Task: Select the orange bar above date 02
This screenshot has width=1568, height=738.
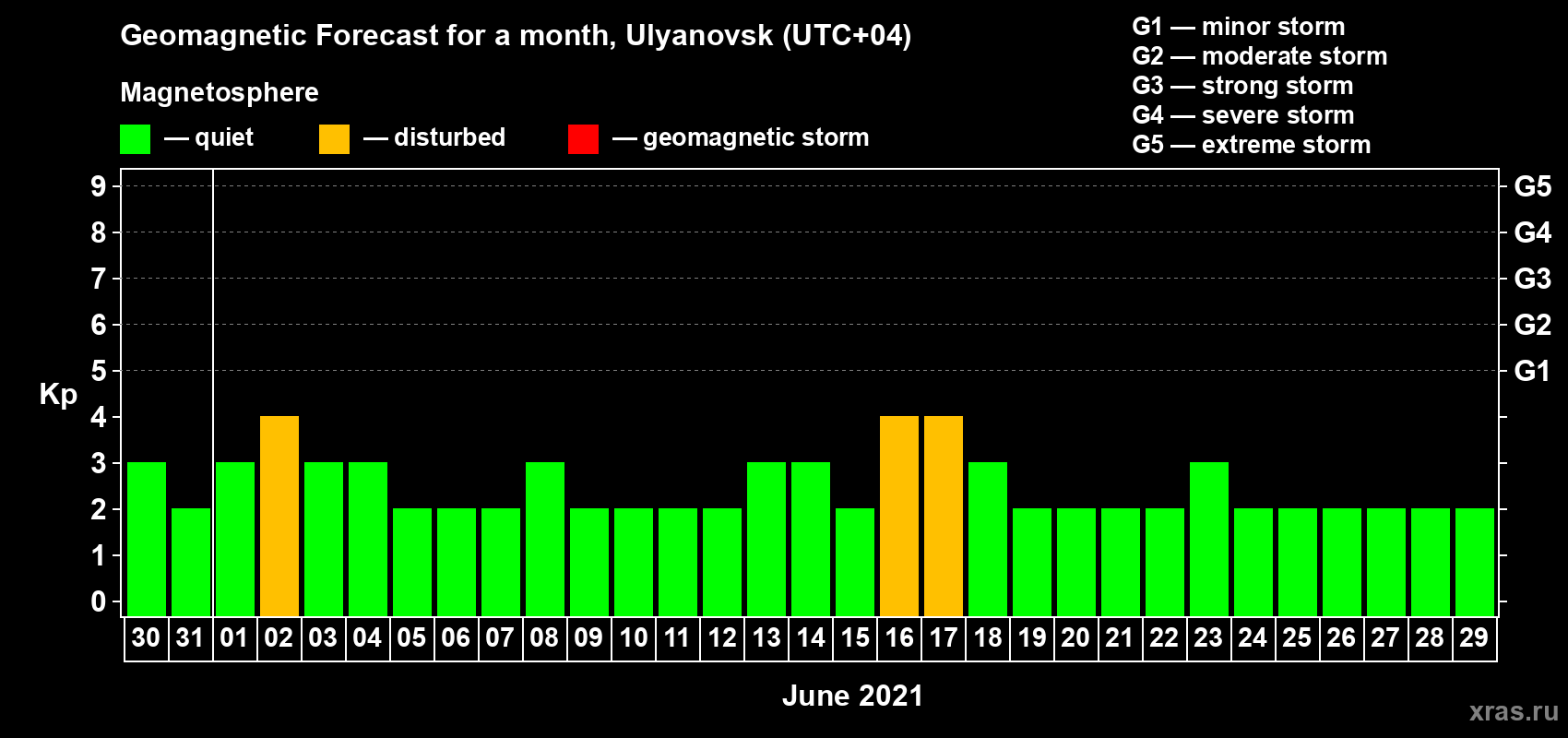Action: [279, 516]
